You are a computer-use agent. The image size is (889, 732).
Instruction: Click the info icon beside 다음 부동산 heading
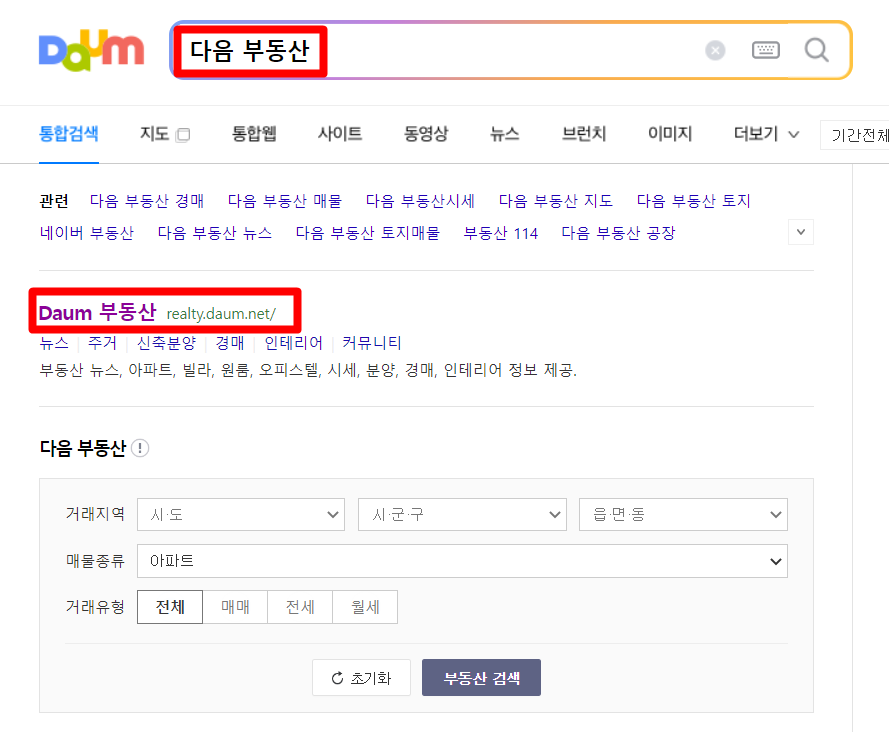click(x=140, y=448)
